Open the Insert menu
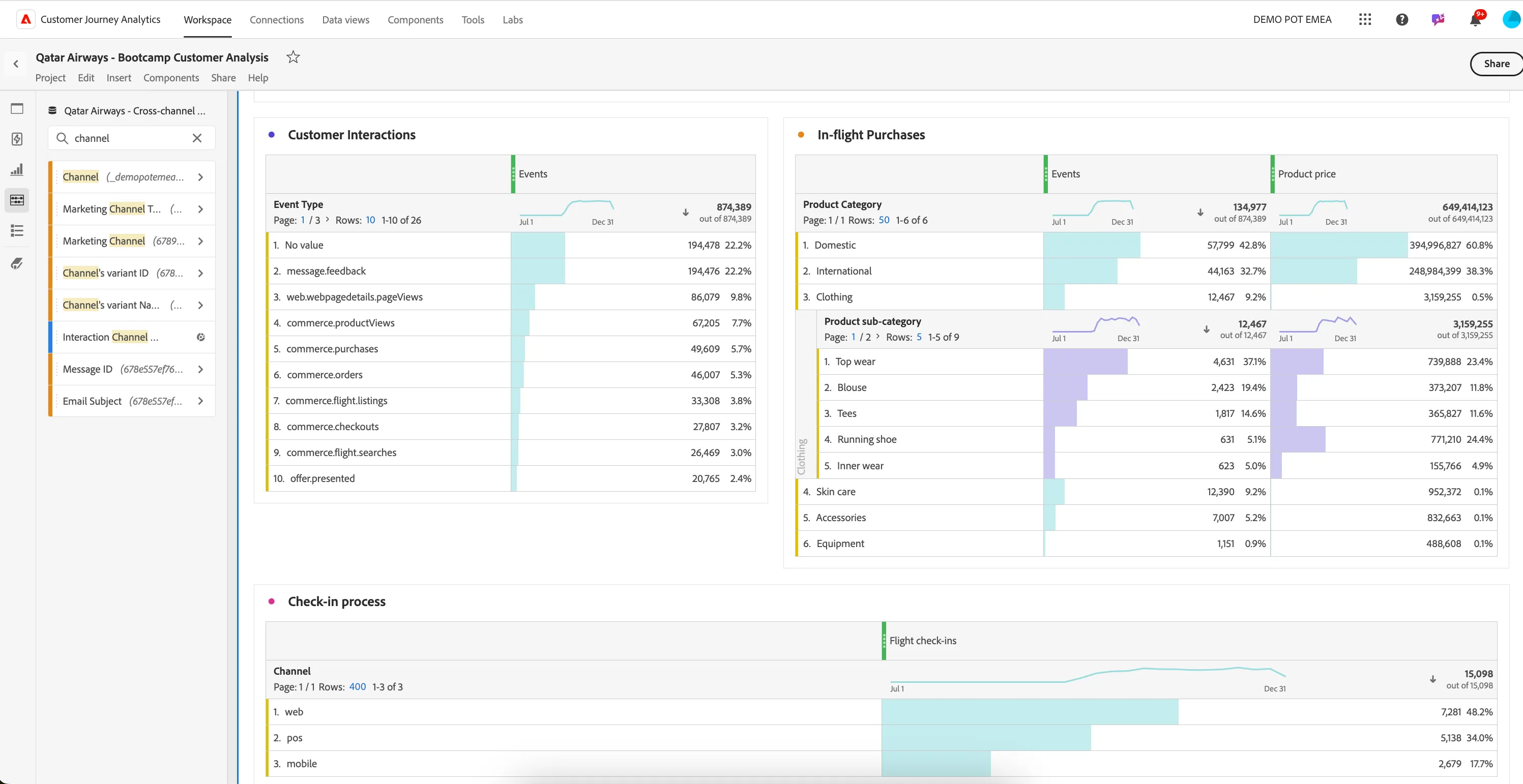The image size is (1523, 784). click(119, 77)
